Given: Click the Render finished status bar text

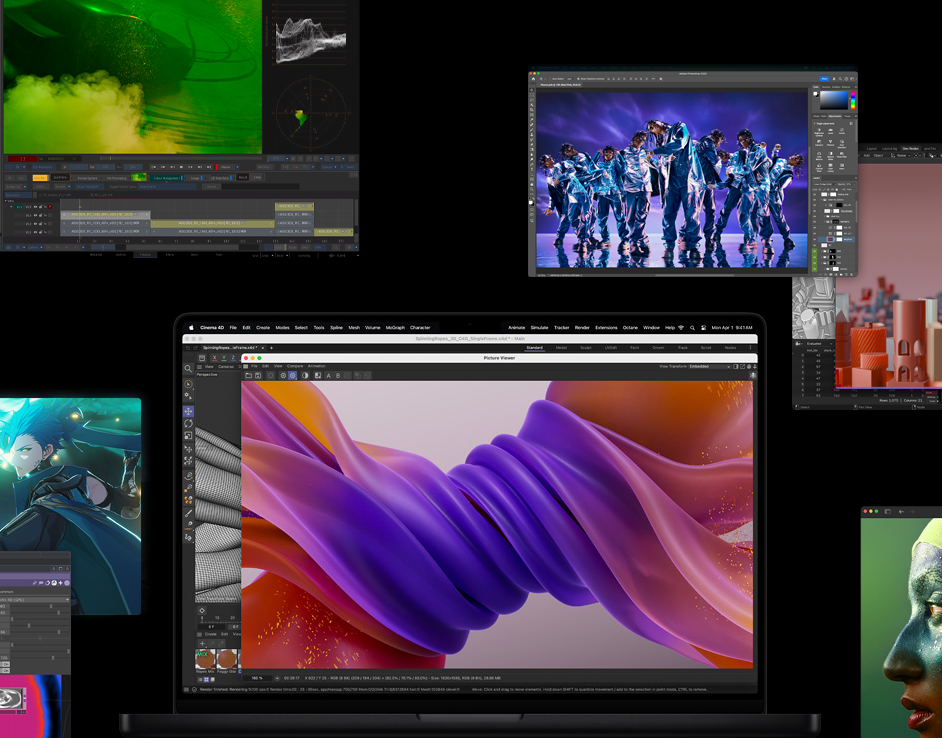Looking at the screenshot, I should [330, 689].
